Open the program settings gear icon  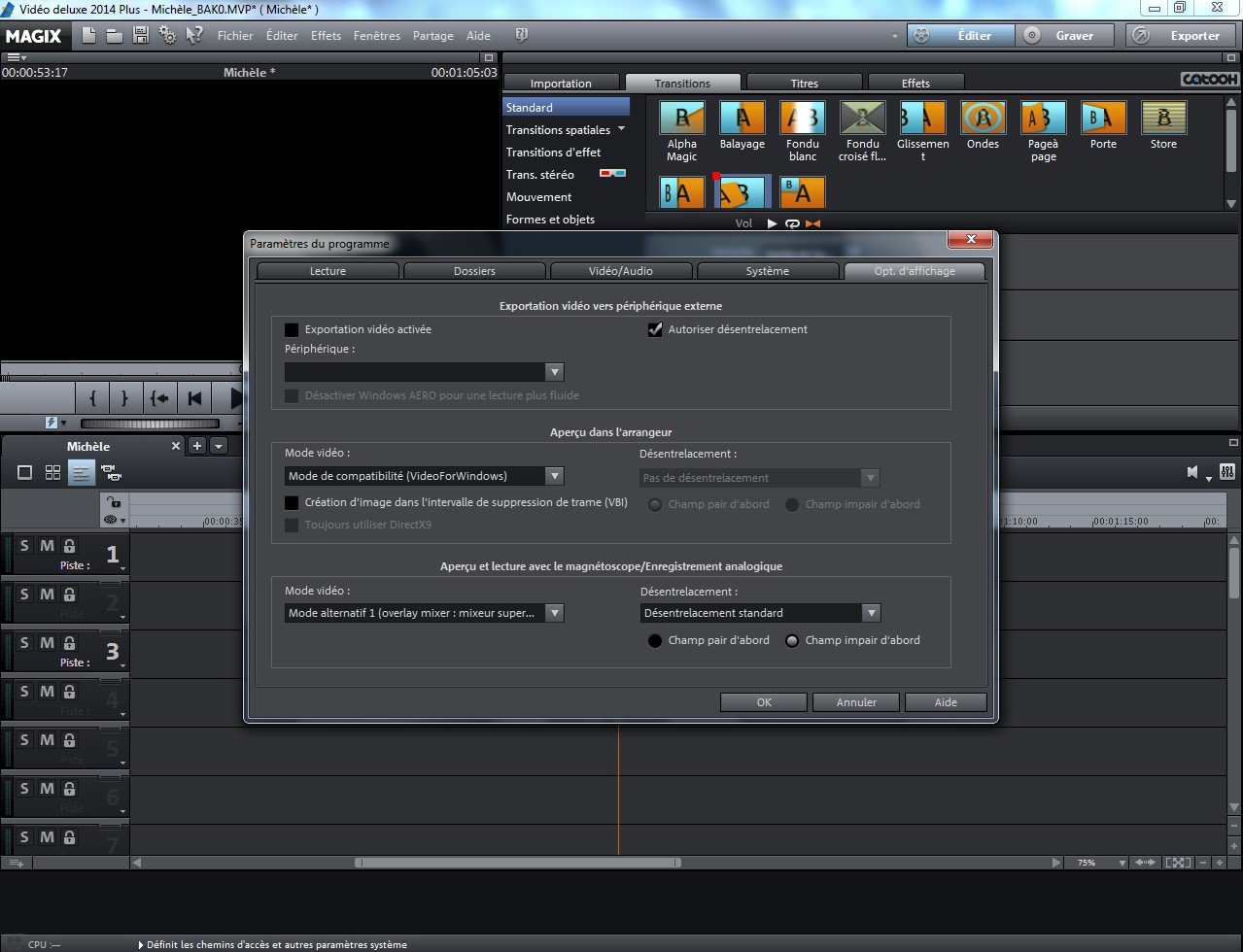coord(167,35)
